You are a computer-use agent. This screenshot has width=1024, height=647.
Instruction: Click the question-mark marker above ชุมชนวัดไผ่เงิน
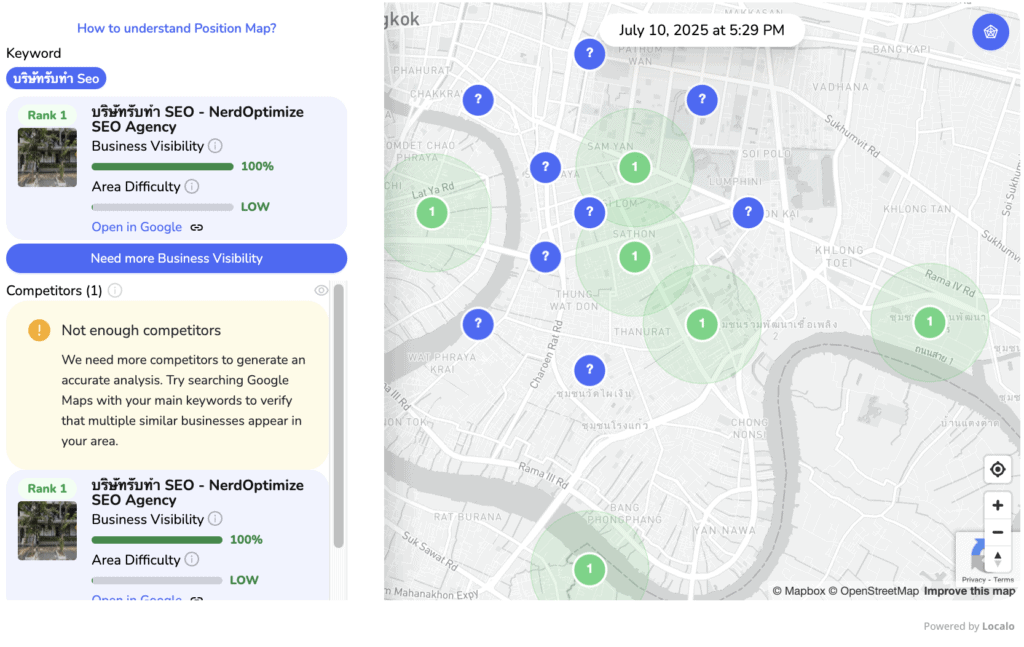pos(589,370)
